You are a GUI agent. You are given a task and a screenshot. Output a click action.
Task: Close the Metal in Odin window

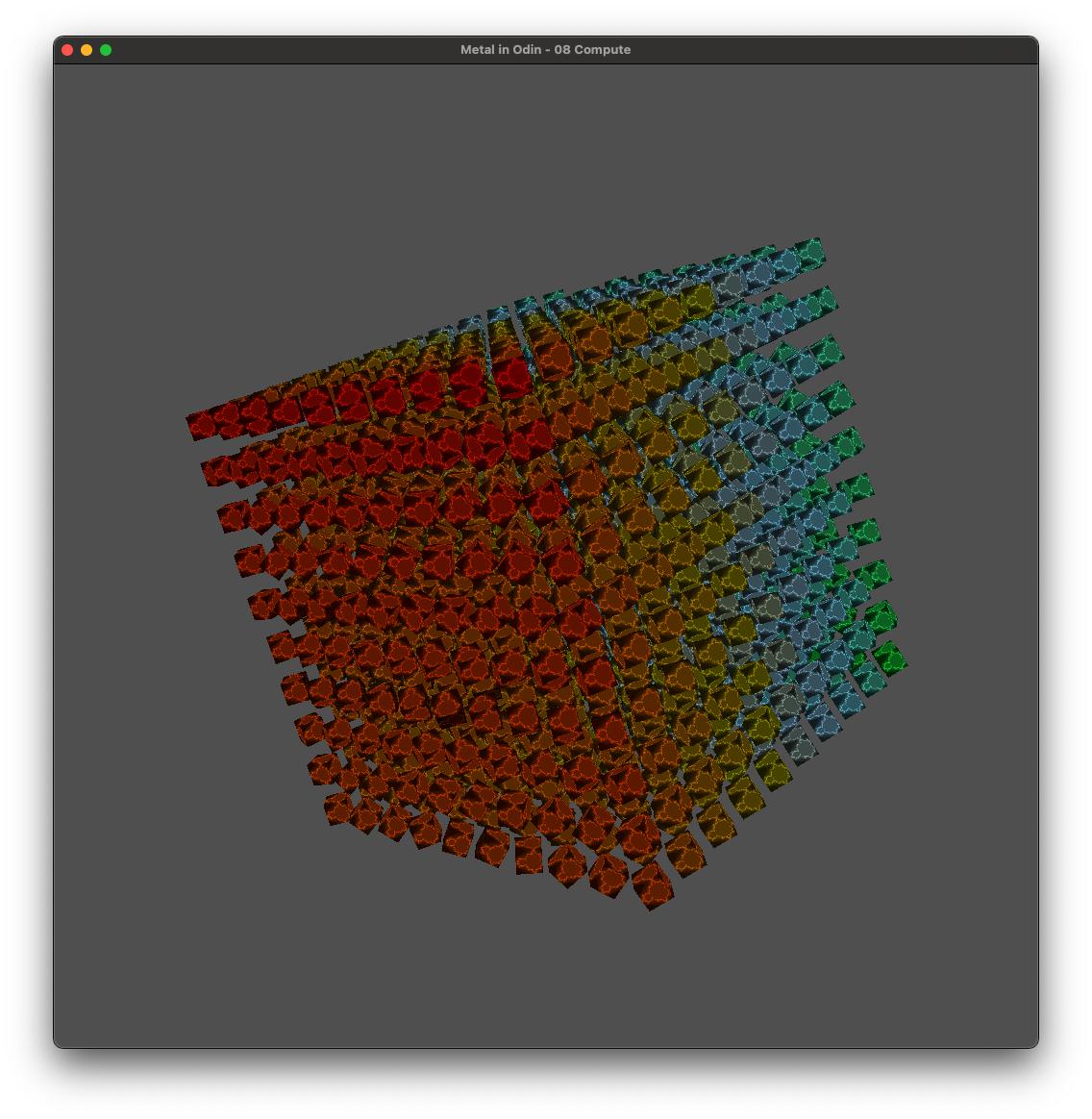68,50
